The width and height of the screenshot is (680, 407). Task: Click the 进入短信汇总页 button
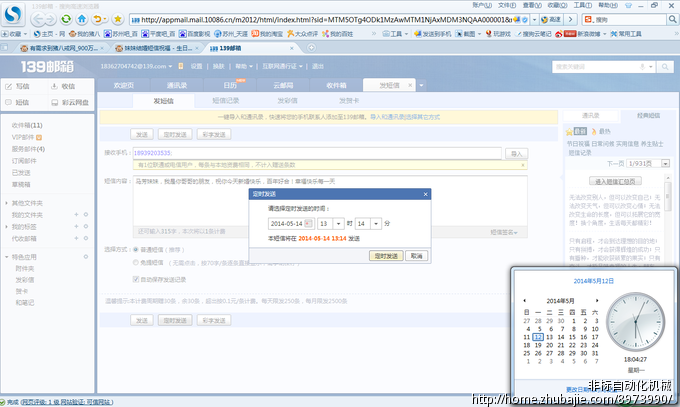[615, 181]
